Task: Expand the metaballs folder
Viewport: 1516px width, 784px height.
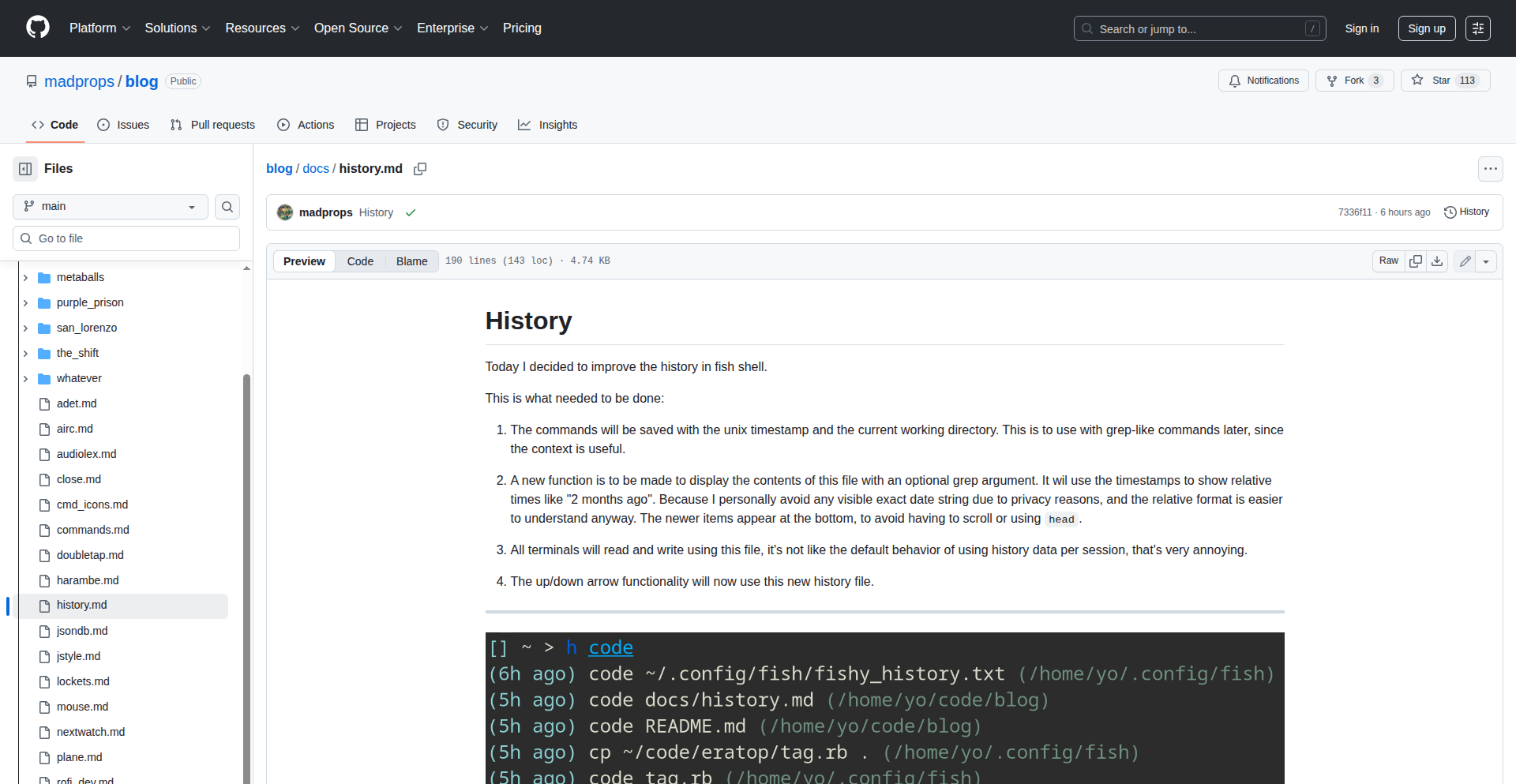Action: click(x=25, y=278)
